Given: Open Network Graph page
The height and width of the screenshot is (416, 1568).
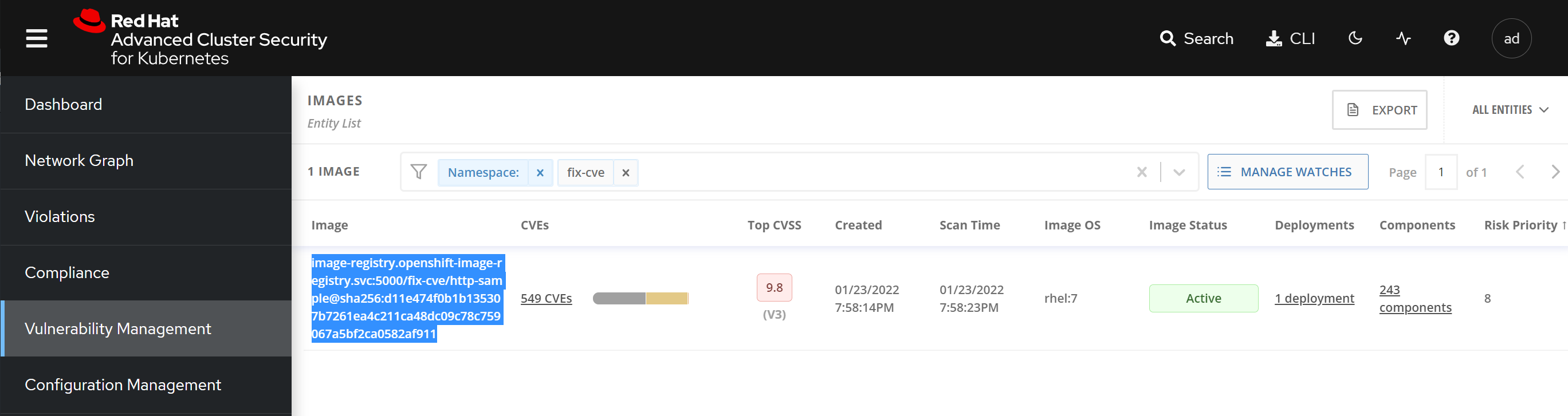Looking at the screenshot, I should click(x=146, y=161).
